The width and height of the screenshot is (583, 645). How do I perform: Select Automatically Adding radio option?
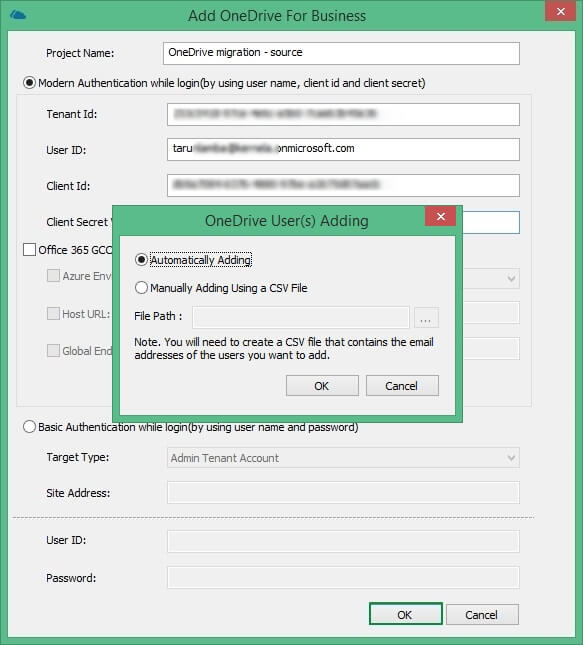(193, 260)
